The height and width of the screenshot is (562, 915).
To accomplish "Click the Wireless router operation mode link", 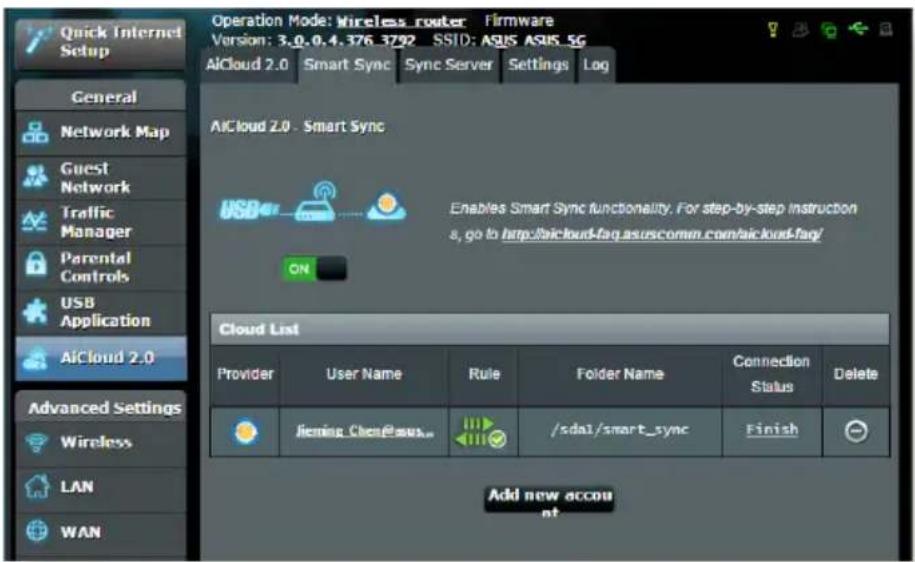I will 401,22.
